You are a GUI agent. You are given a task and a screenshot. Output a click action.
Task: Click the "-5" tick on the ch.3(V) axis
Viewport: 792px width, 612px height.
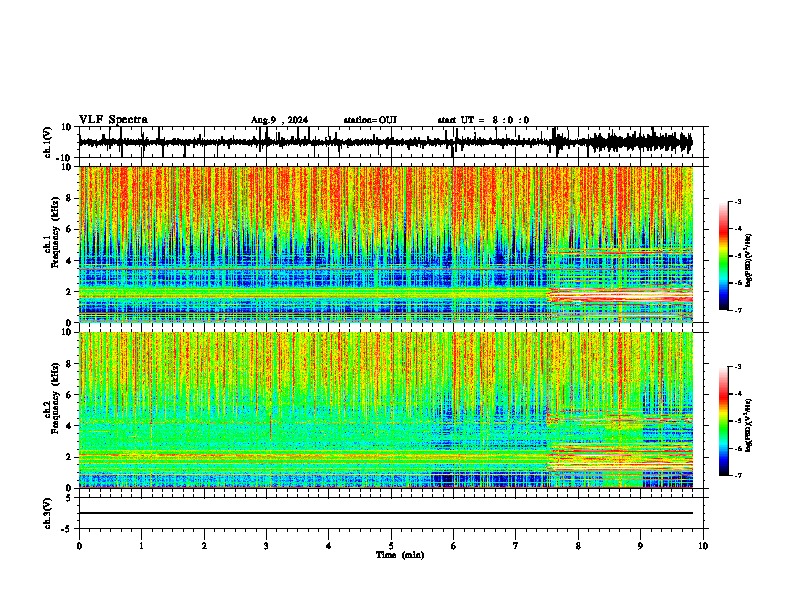pos(67,529)
